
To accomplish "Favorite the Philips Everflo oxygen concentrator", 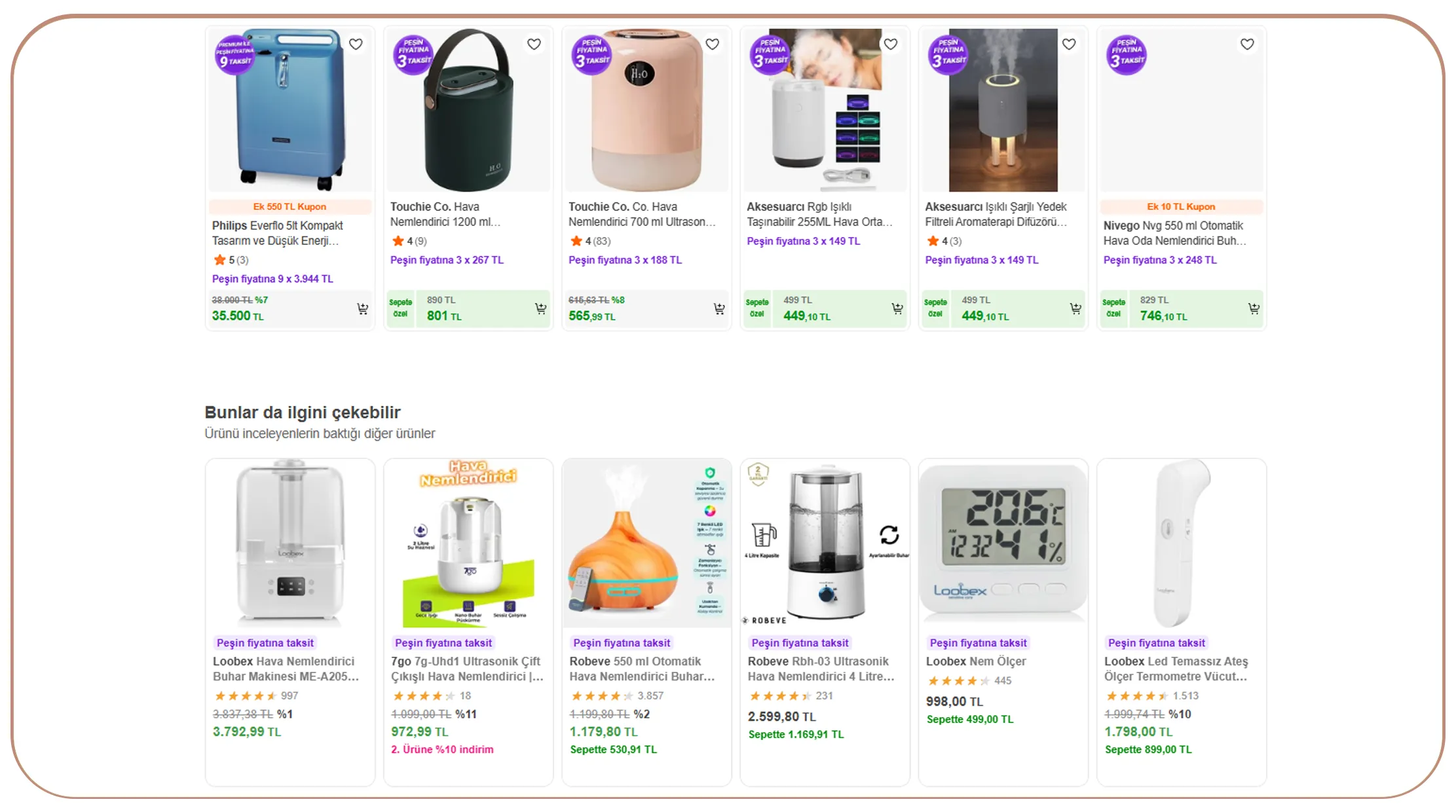I will pyautogui.click(x=356, y=44).
